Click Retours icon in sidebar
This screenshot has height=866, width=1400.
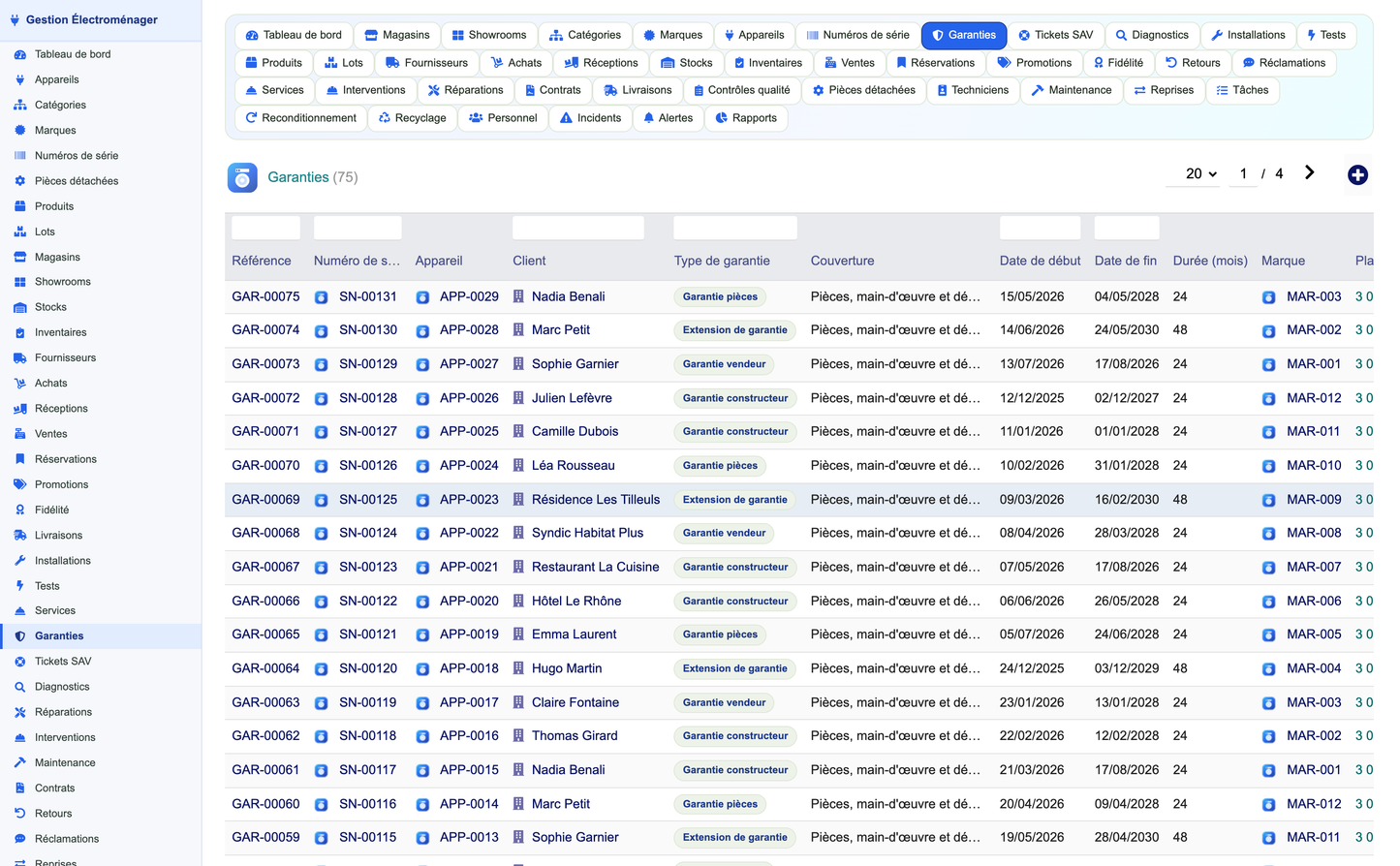tap(19, 813)
